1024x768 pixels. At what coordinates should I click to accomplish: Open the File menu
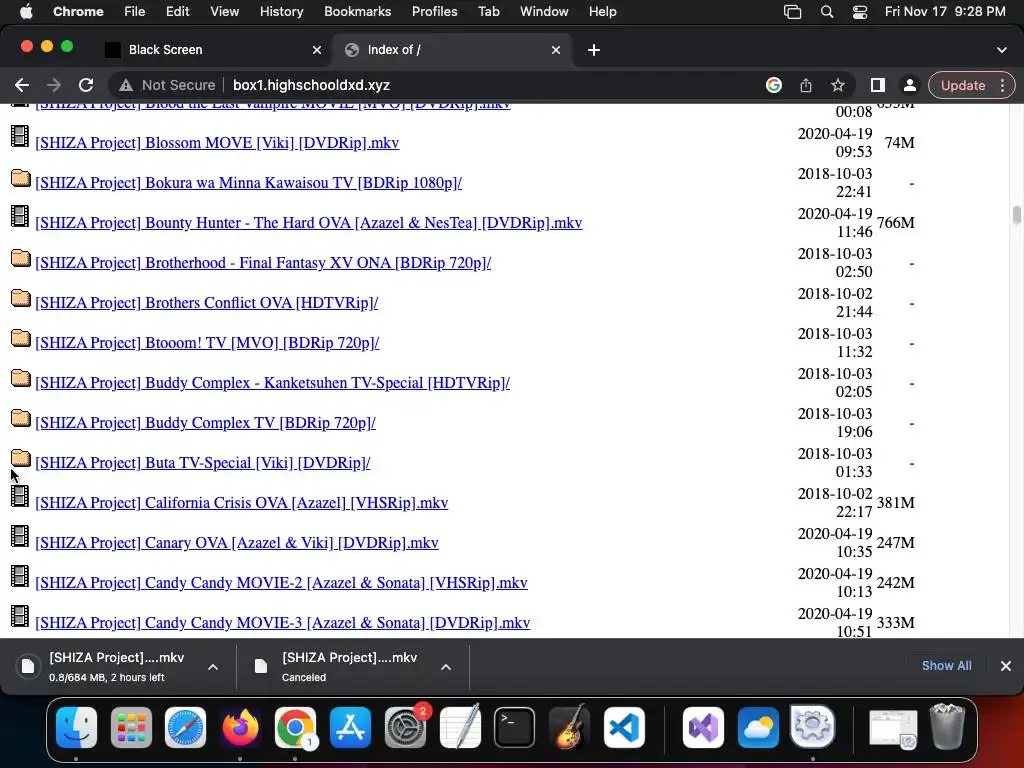[x=135, y=11]
